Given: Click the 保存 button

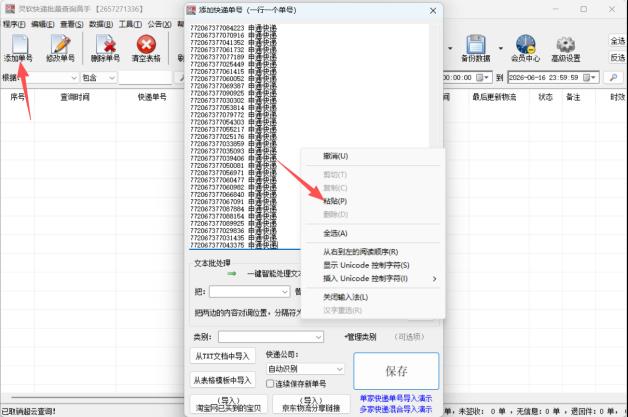Looking at the screenshot, I should pos(396,371).
